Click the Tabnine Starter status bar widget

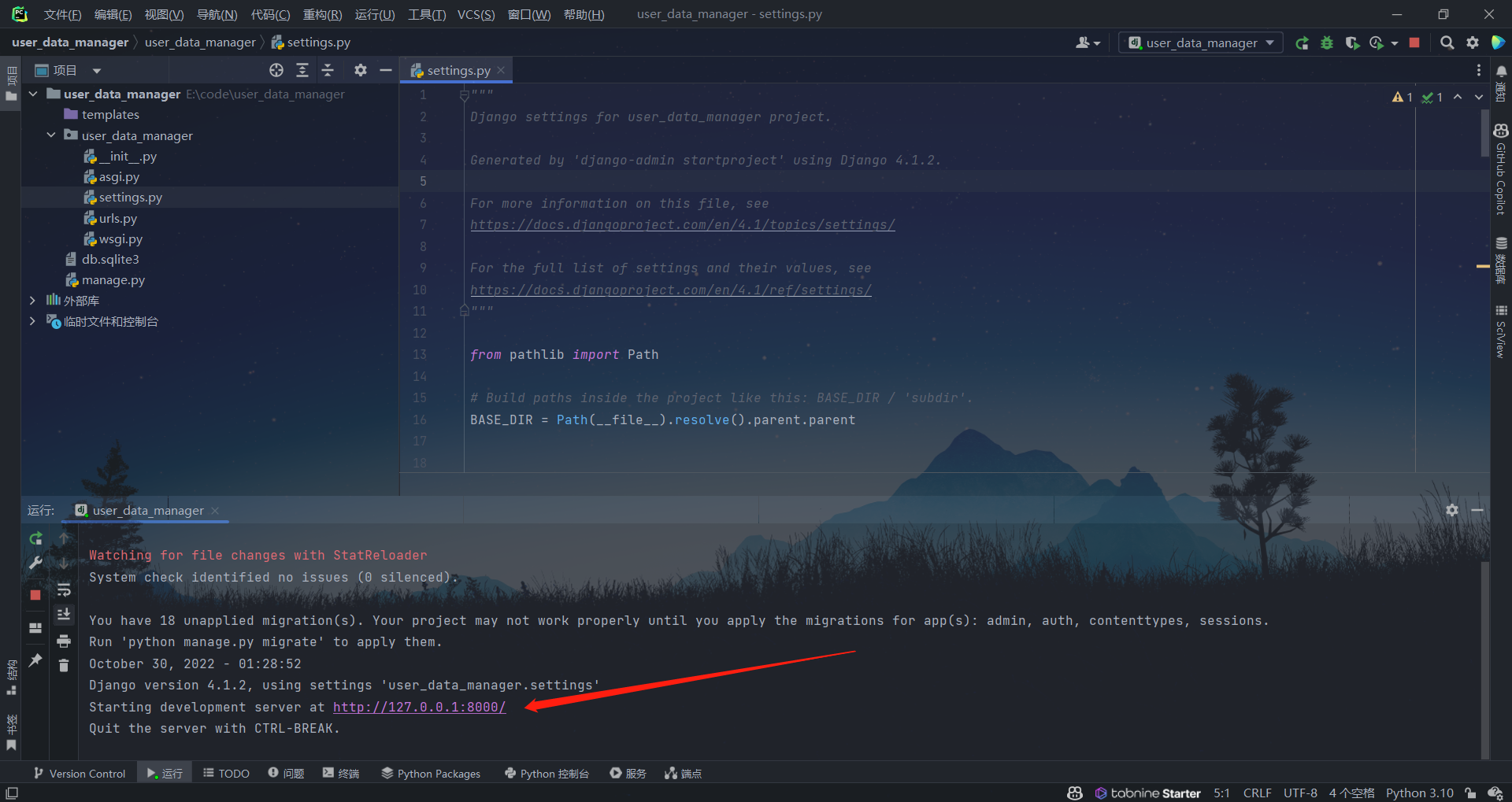tap(1147, 793)
